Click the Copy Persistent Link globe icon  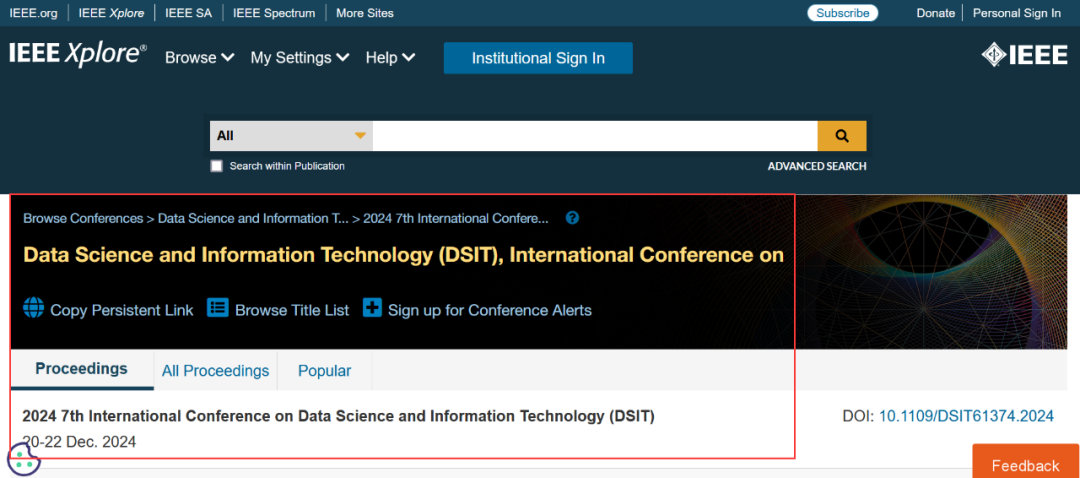pos(34,308)
